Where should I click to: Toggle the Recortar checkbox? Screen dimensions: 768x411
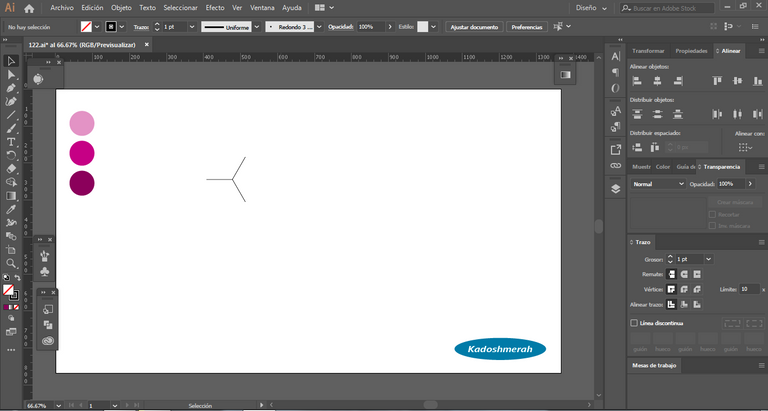coord(712,214)
